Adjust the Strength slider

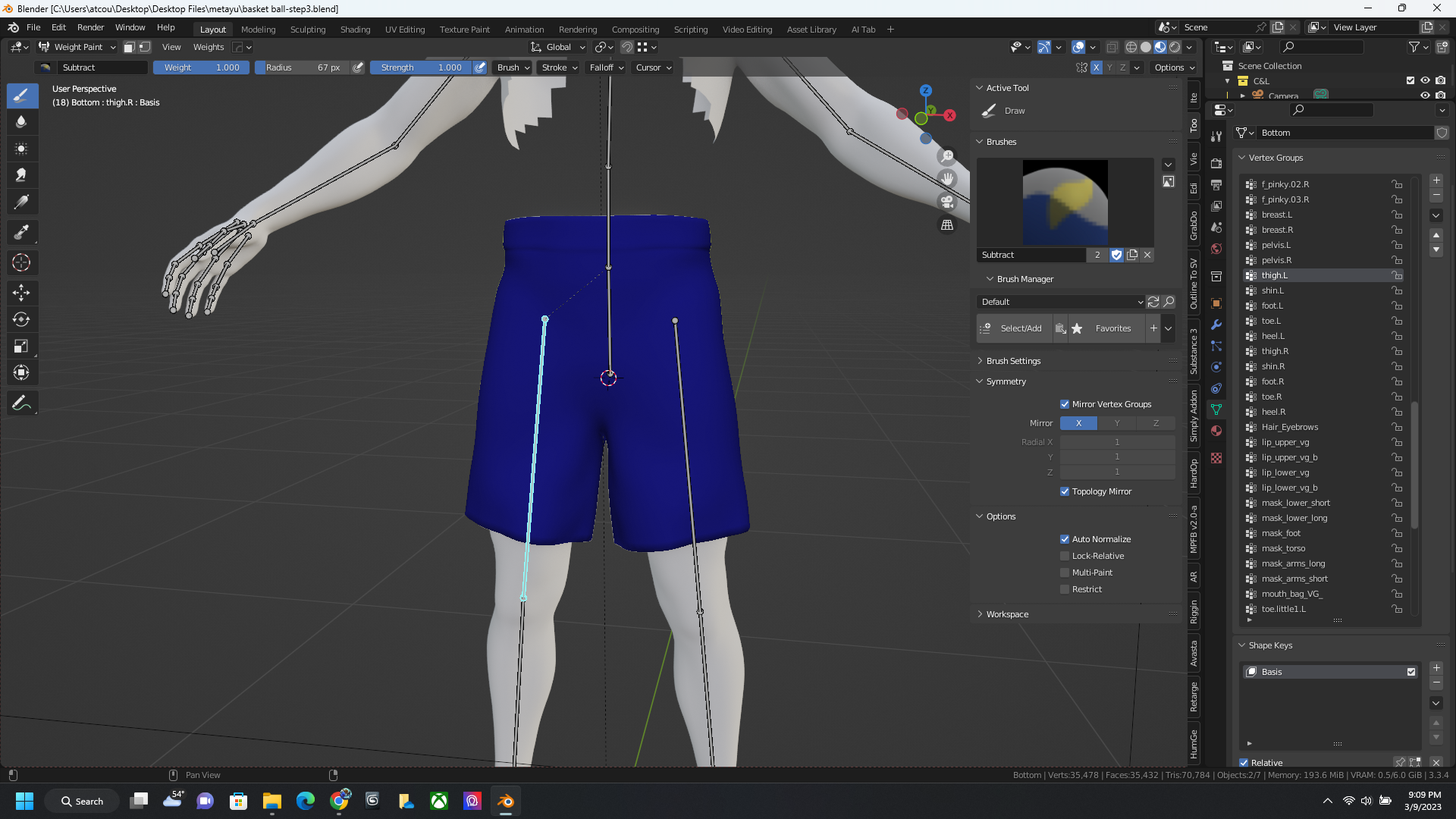422,67
